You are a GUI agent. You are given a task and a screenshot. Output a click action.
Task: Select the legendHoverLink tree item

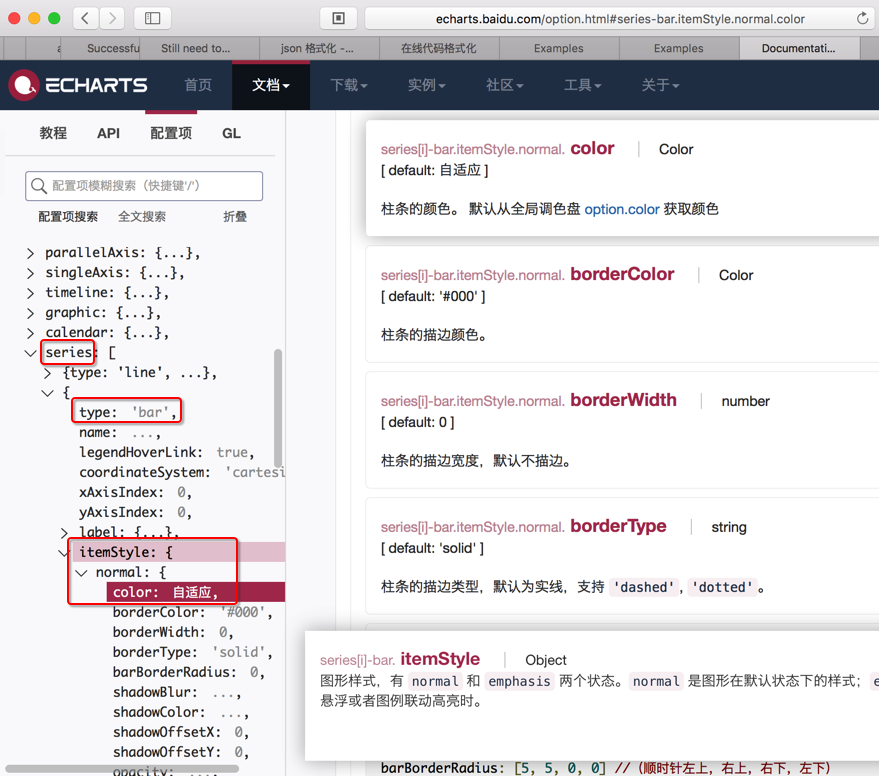click(166, 452)
